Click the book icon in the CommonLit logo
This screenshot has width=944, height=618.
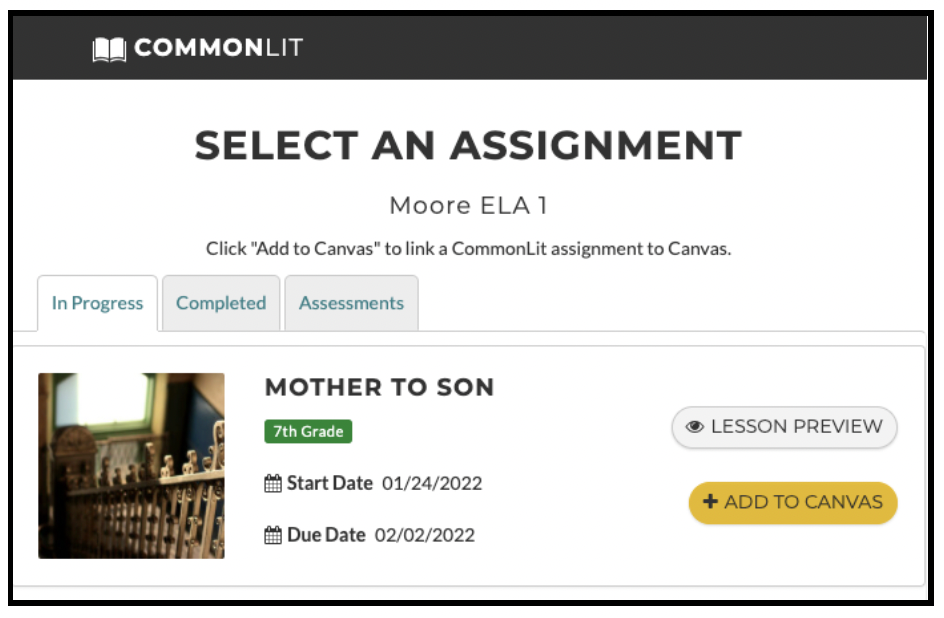click(x=110, y=49)
